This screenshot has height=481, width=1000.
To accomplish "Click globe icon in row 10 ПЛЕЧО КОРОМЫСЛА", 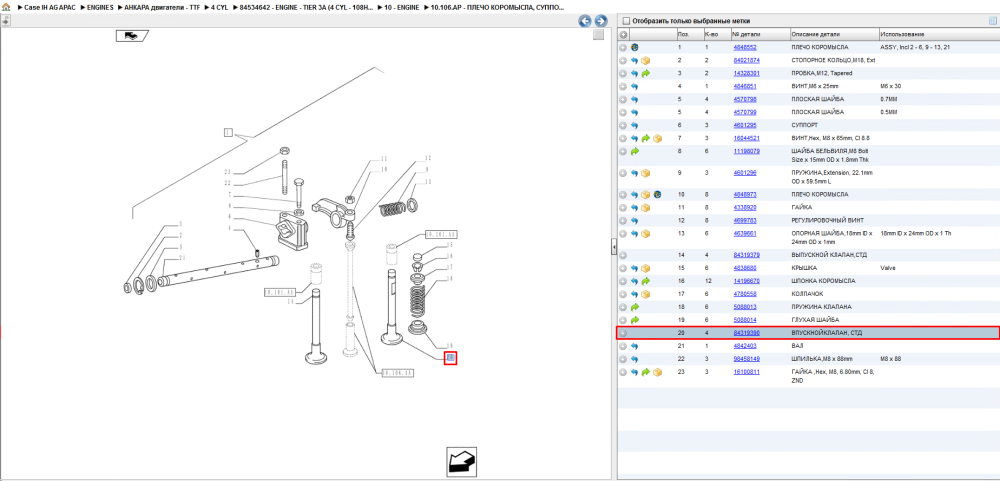I will coord(658,194).
